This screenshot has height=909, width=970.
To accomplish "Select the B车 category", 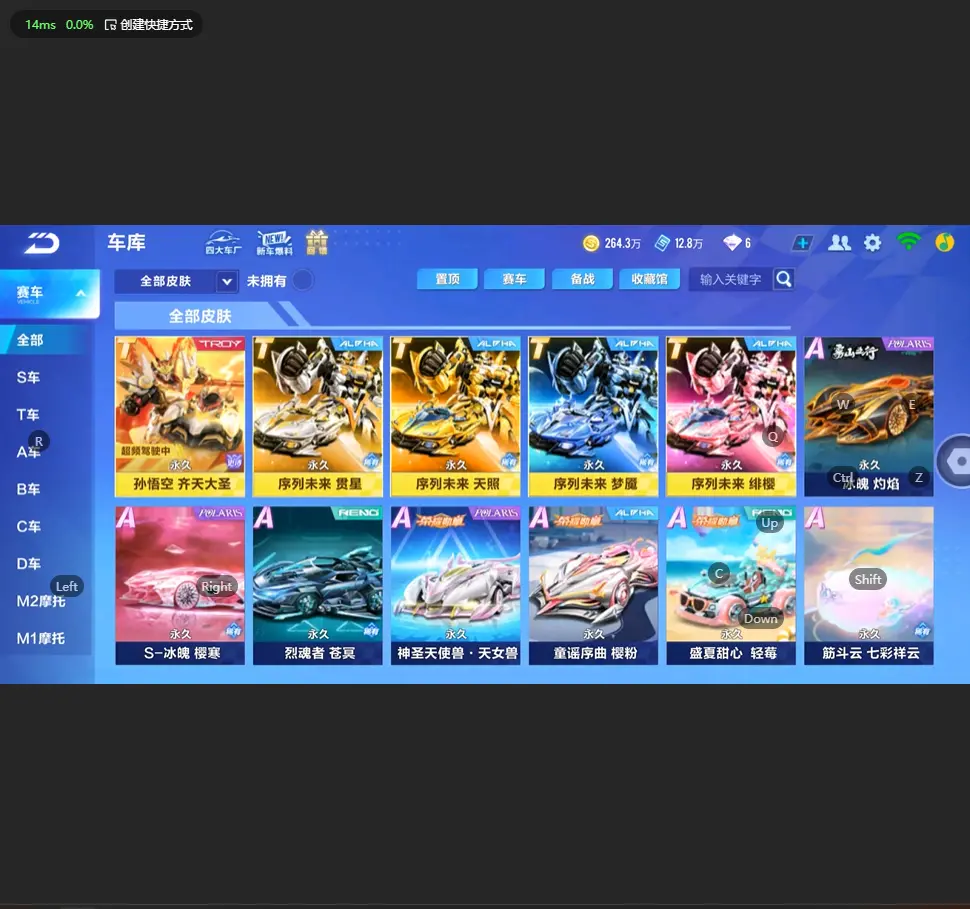I will coord(28,489).
